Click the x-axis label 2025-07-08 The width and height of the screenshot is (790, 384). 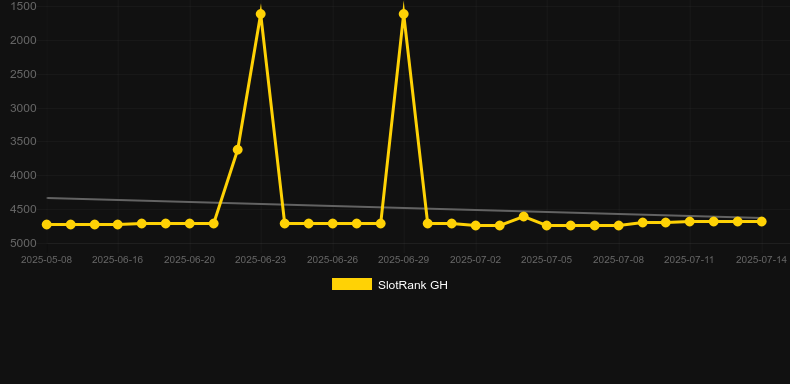pyautogui.click(x=618, y=260)
